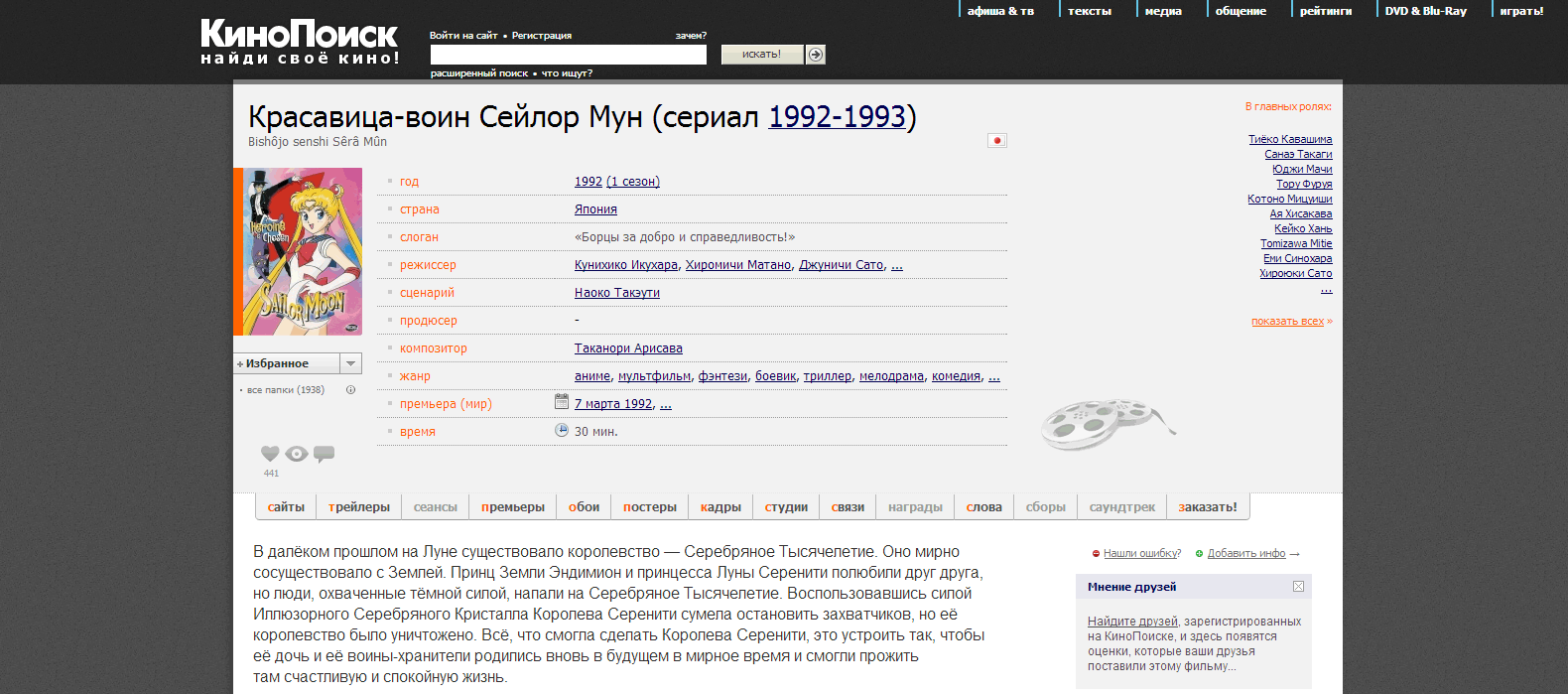Click Нашли ошибку? link

pyautogui.click(x=1142, y=554)
